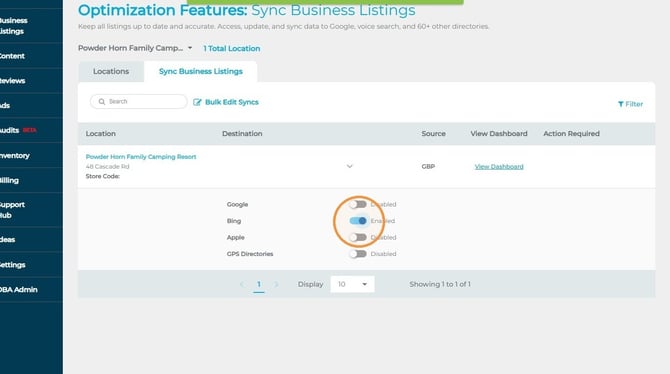Click the magnifier icon in Search box
The height and width of the screenshot is (374, 670).
102,102
